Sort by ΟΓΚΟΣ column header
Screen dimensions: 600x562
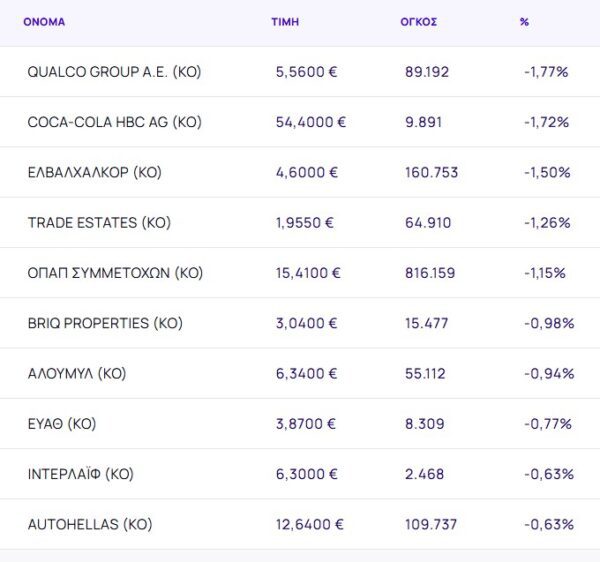coord(416,21)
